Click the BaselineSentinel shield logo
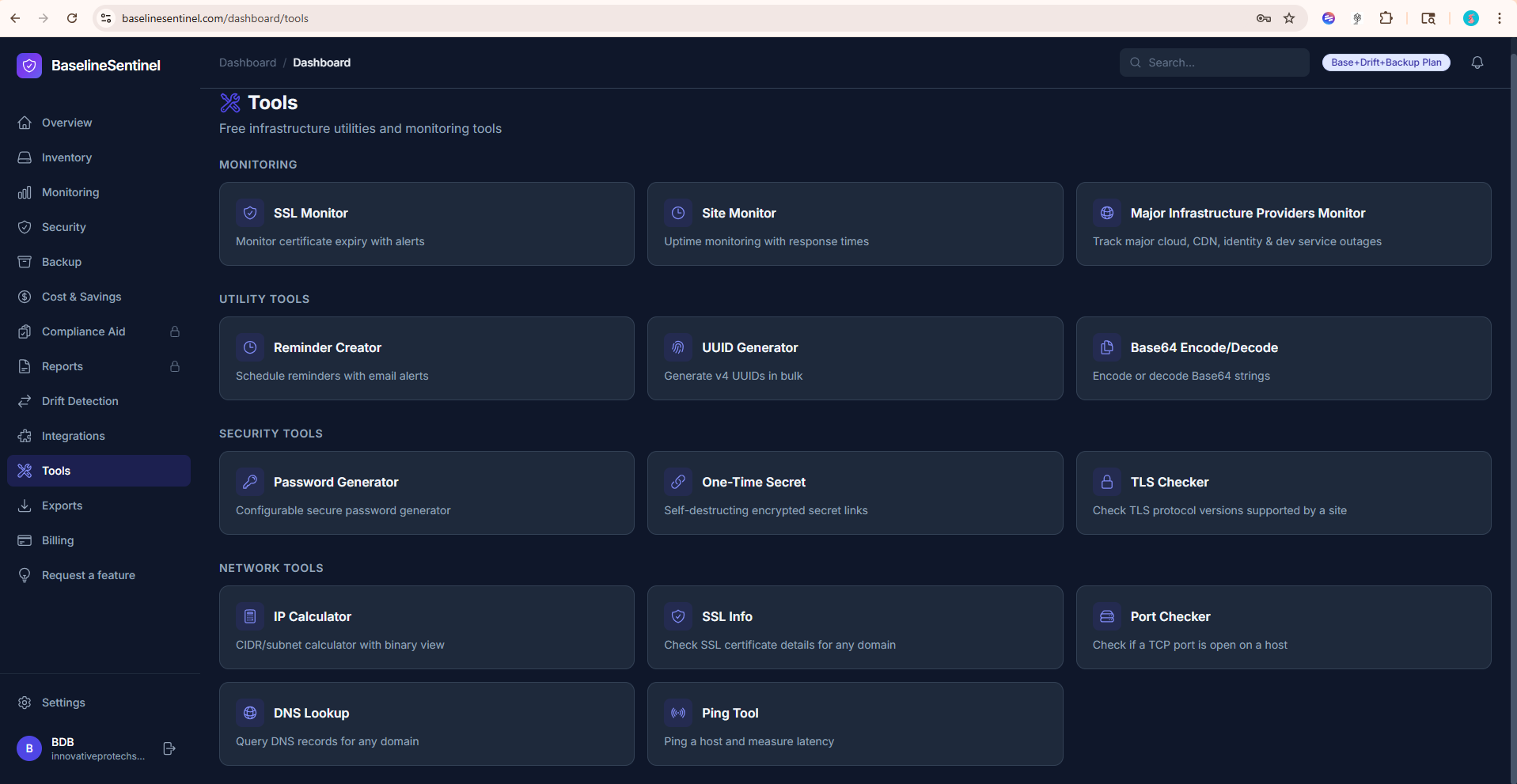1517x784 pixels. (29, 66)
